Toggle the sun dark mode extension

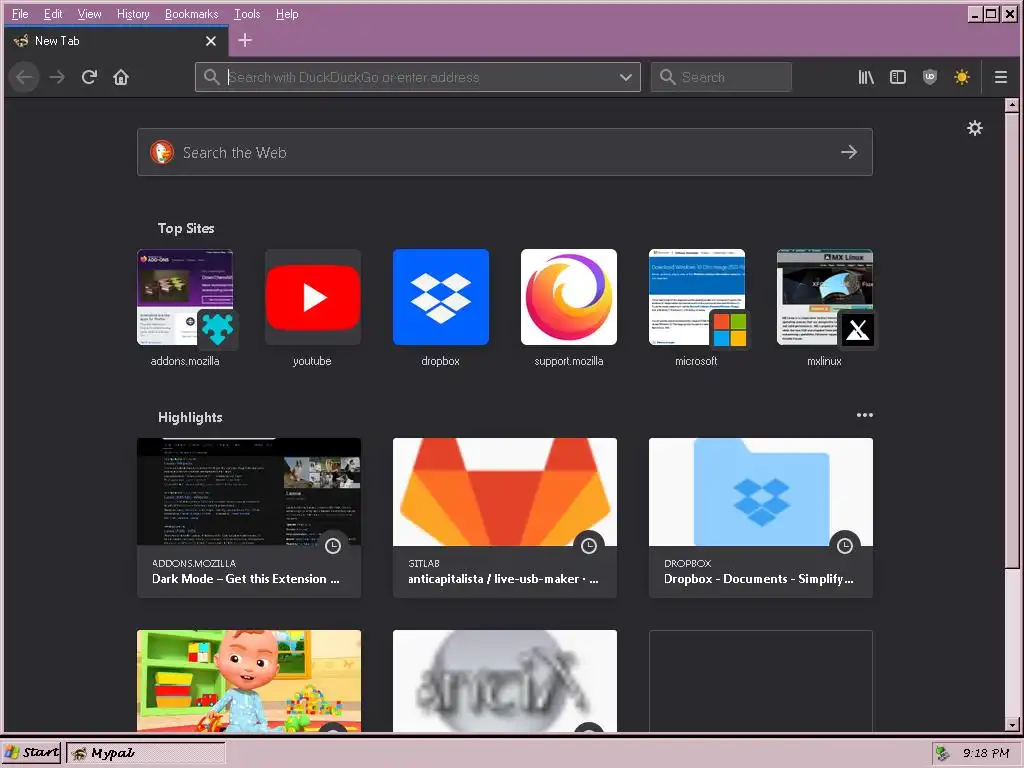962,77
